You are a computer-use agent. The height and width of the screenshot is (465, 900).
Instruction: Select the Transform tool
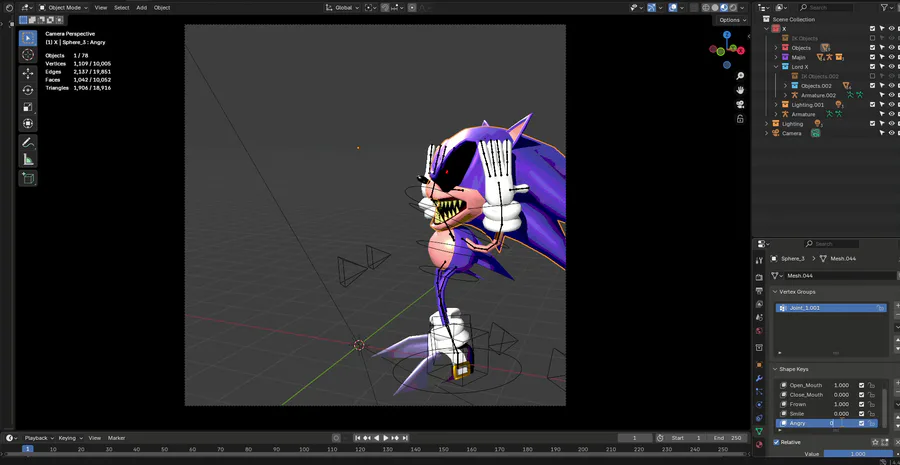[x=28, y=123]
